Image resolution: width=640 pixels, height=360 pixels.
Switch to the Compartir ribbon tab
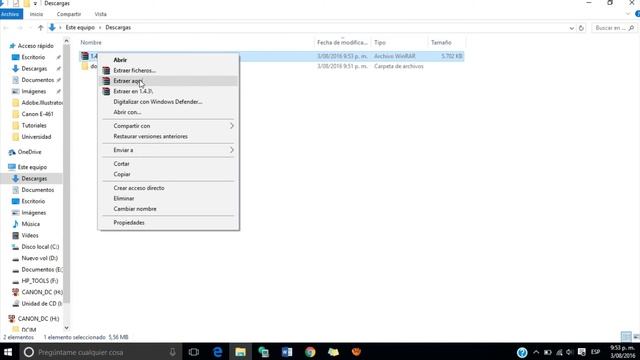coord(69,14)
